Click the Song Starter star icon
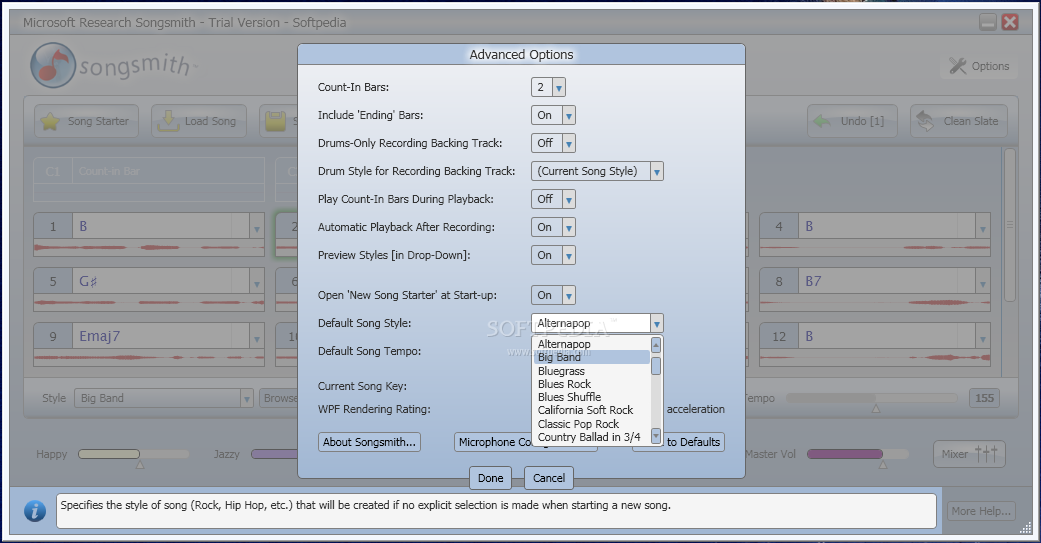 click(50, 121)
